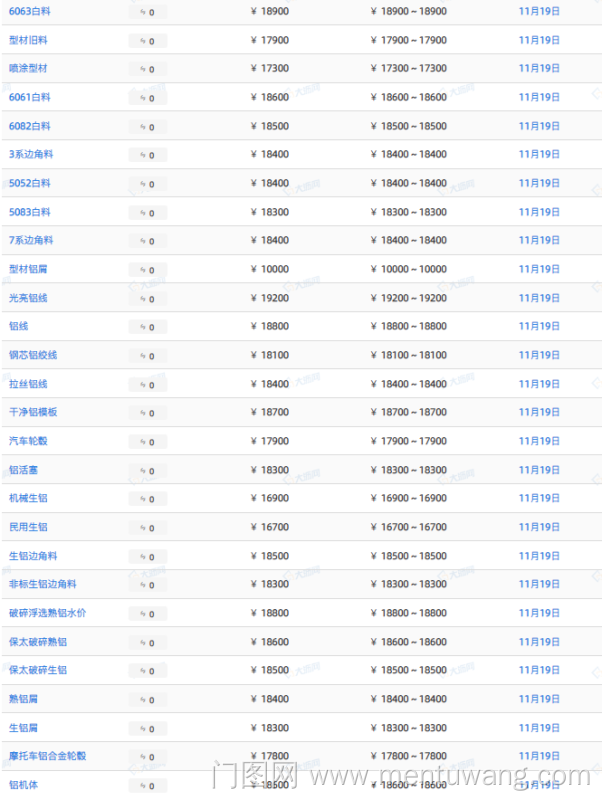Click the 型材旧料 product name
The image size is (602, 800).
[28, 40]
